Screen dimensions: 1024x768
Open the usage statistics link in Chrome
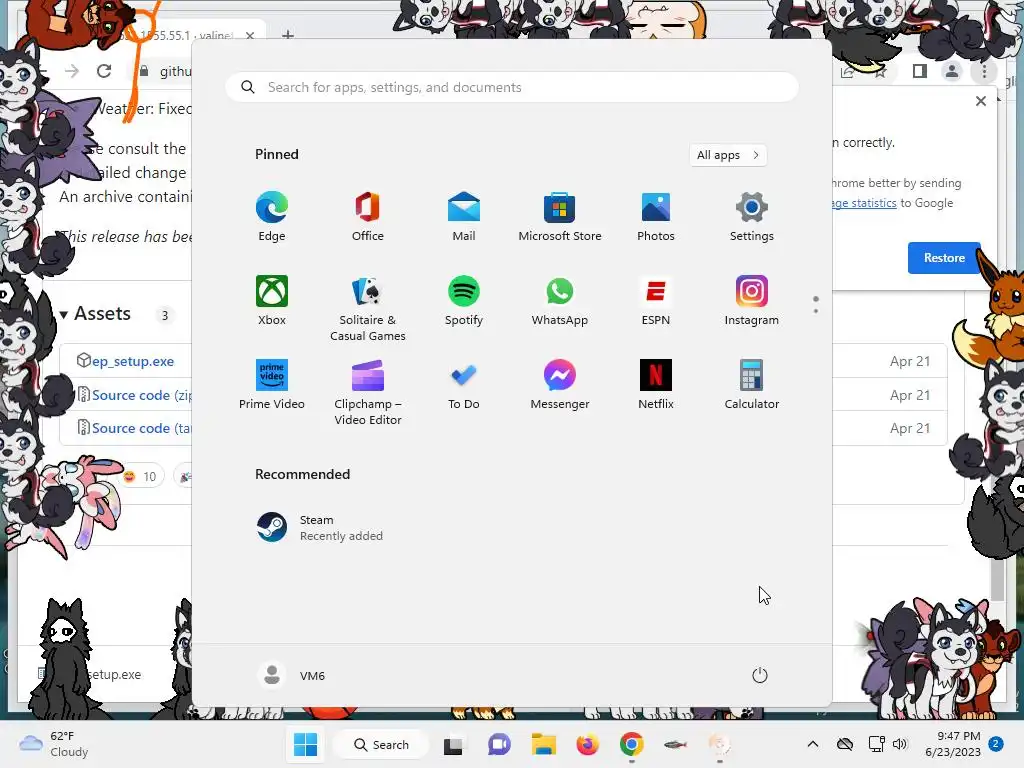pyautogui.click(x=863, y=203)
